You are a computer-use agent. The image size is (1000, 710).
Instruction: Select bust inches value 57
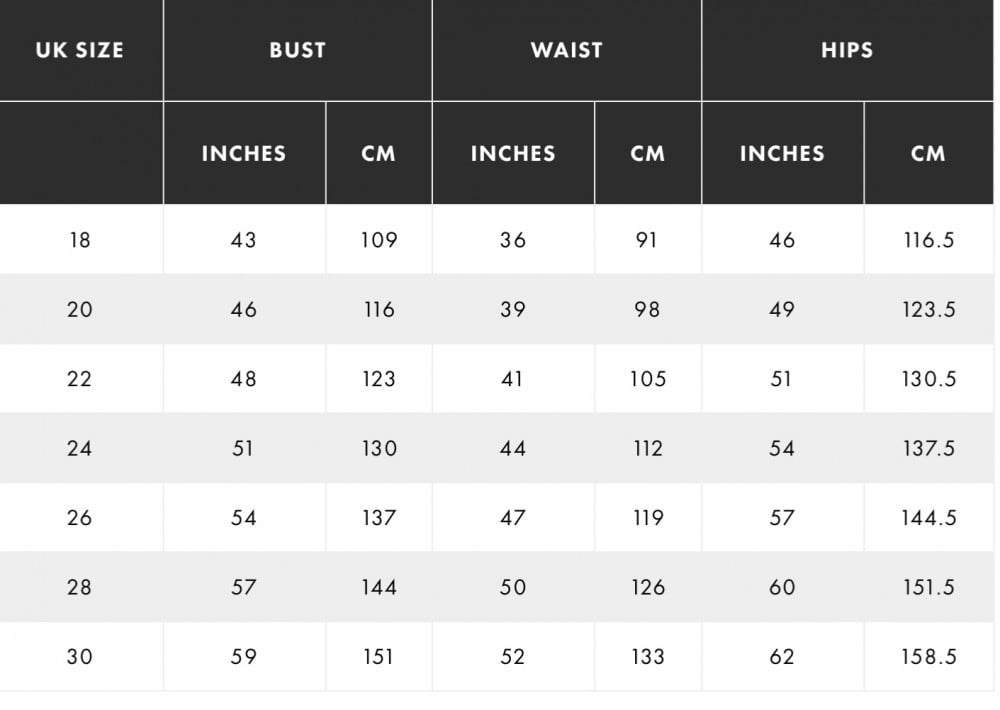[244, 587]
